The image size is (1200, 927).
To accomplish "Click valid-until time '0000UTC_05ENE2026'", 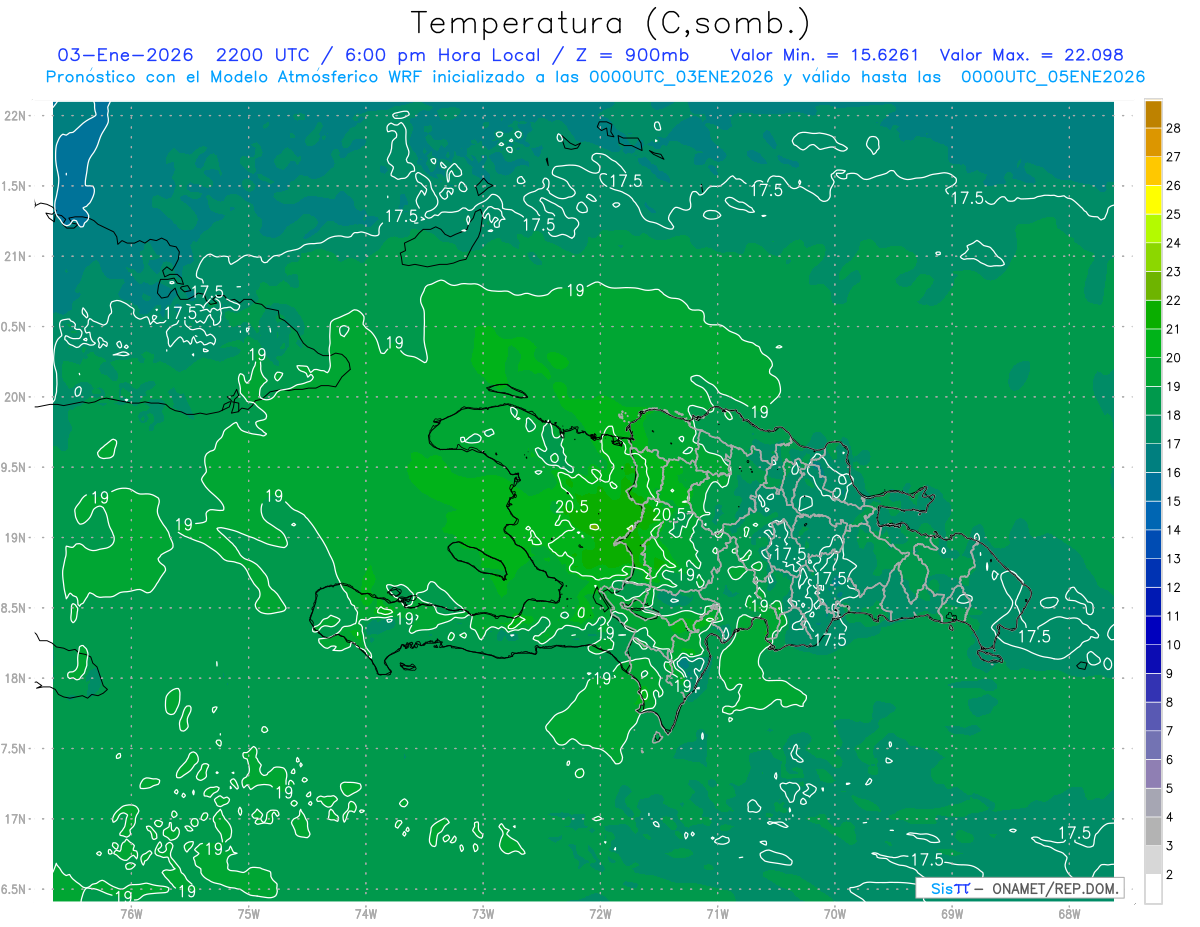I will pyautogui.click(x=1053, y=77).
